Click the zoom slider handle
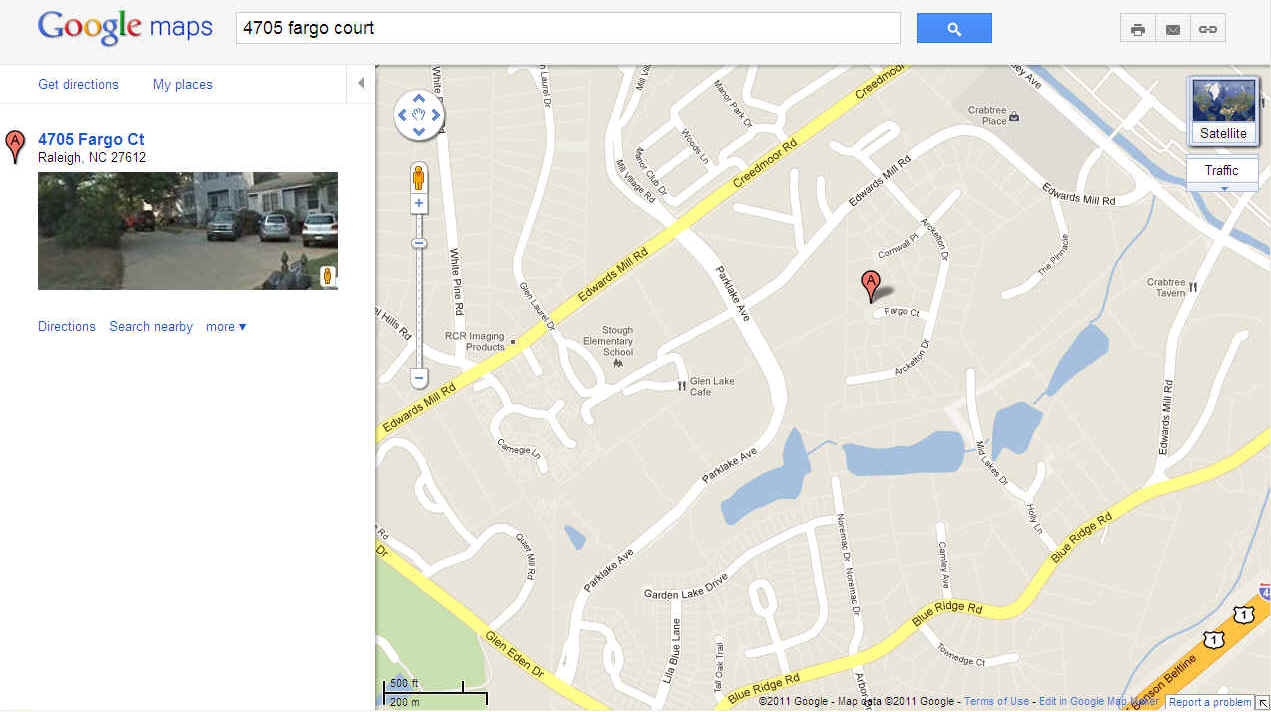Screen dimensions: 1271x712 [419, 243]
